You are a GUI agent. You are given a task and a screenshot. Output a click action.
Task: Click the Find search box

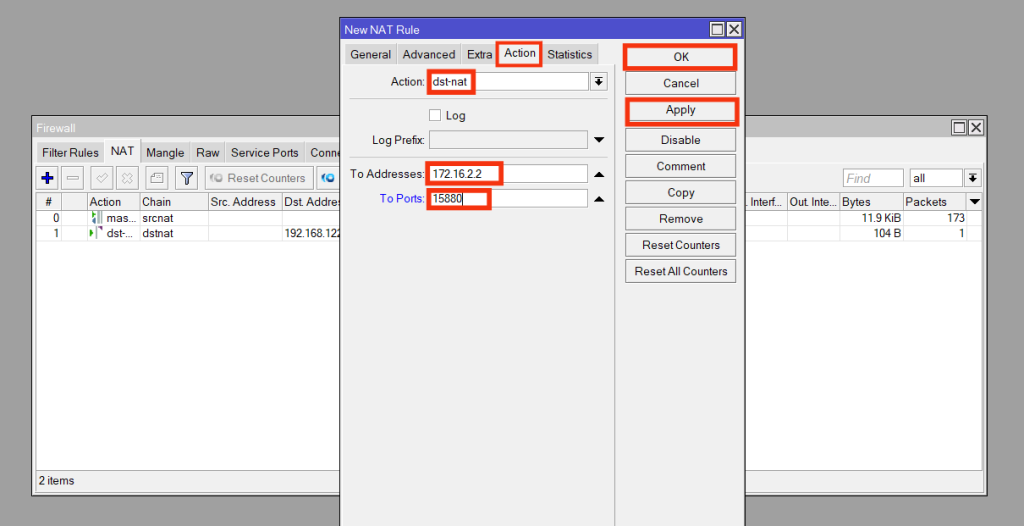click(872, 178)
